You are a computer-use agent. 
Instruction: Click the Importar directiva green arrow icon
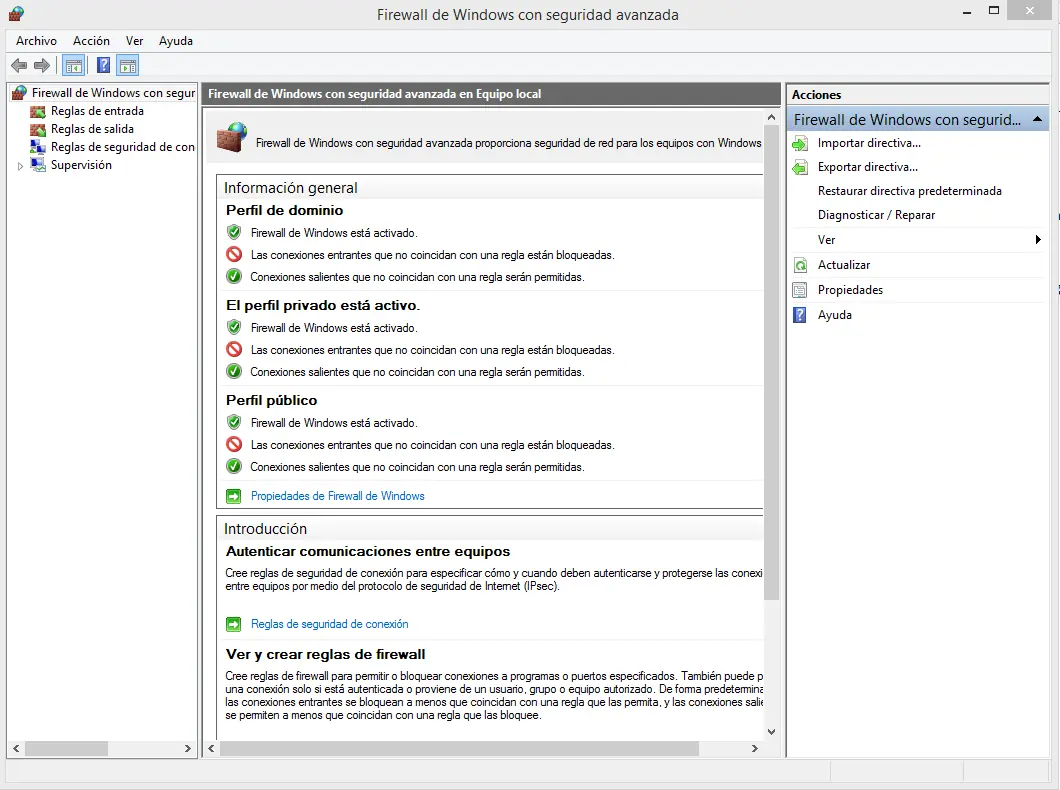coord(800,143)
